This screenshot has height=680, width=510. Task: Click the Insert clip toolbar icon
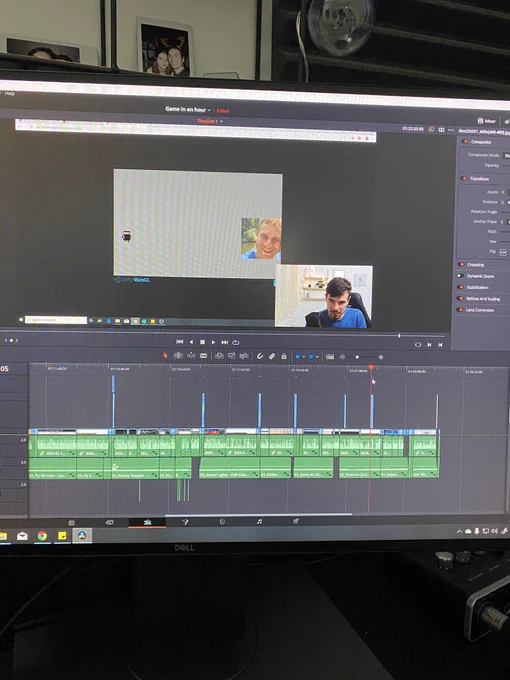point(219,356)
